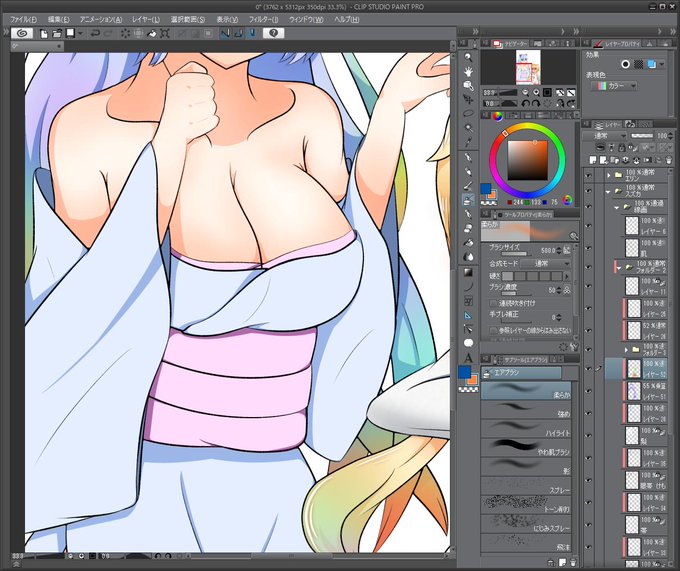680x571 pixels.
Task: Click the trash icon in the Layer panel
Action: coord(668,160)
